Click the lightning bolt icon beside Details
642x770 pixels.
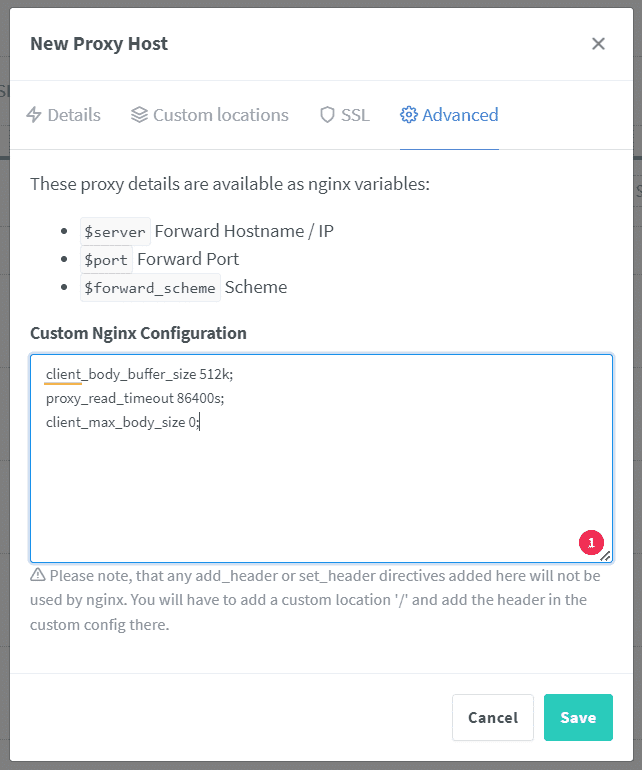34,115
